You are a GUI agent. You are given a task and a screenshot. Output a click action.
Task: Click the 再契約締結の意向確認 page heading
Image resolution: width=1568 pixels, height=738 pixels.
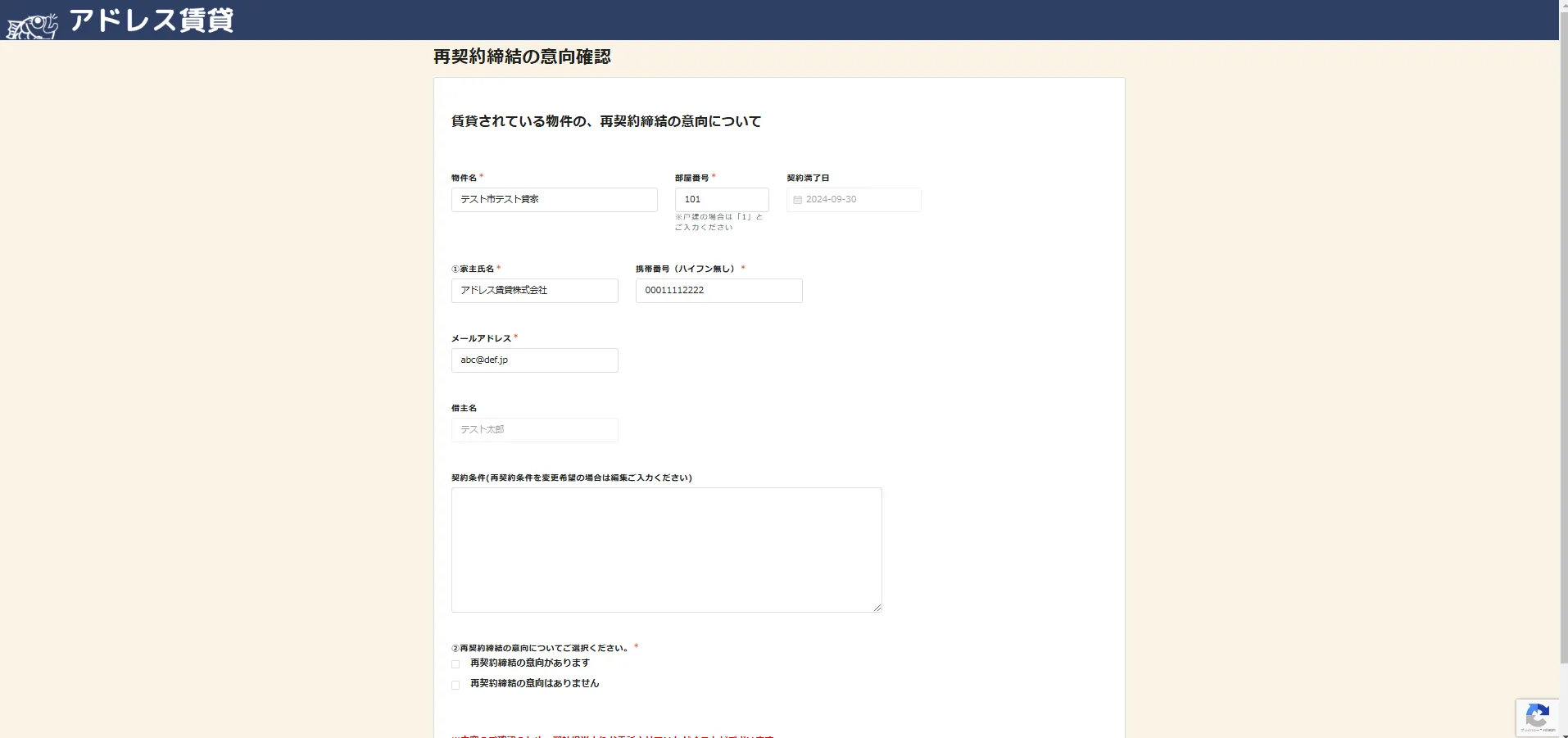click(522, 57)
